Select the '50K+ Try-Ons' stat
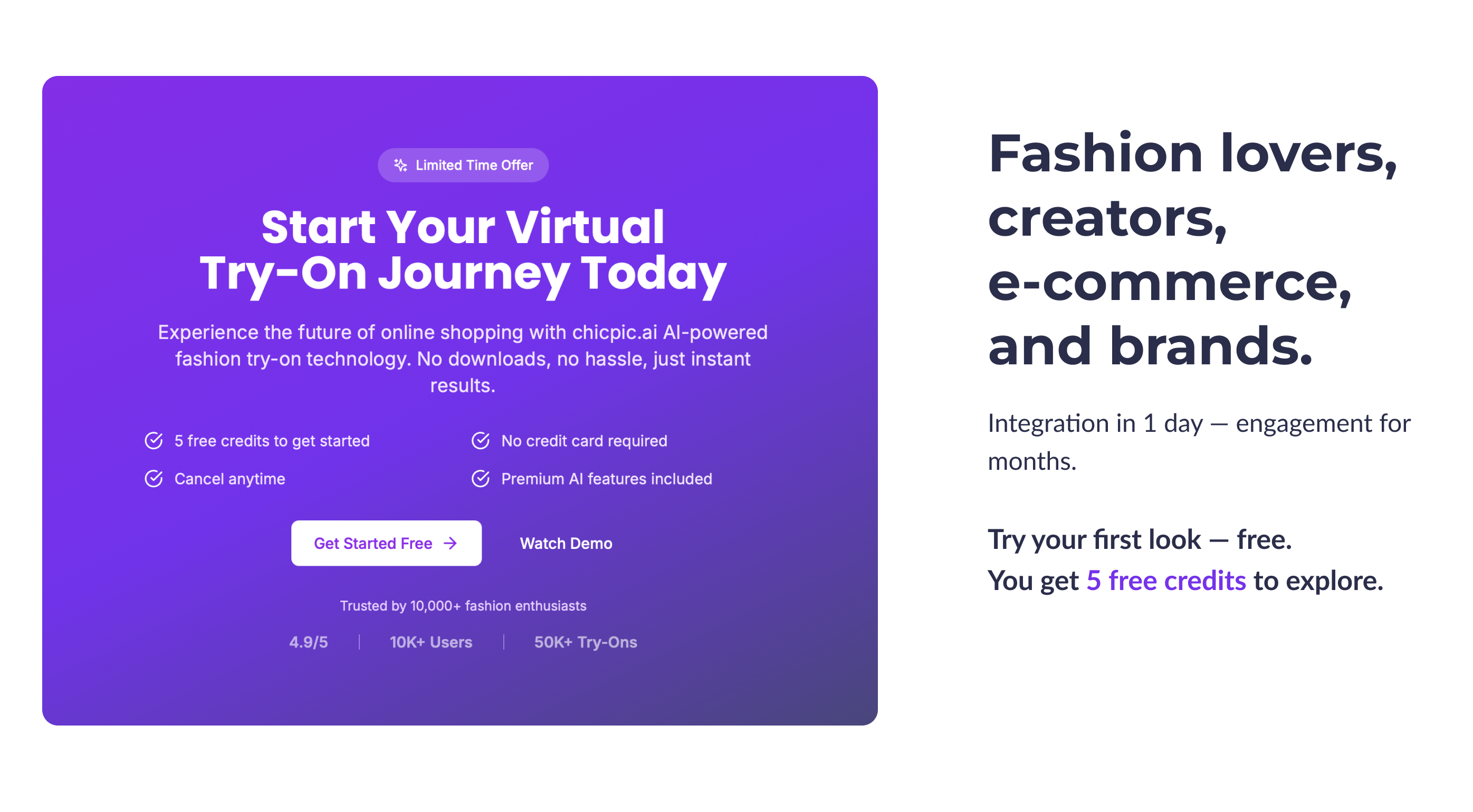 point(585,642)
